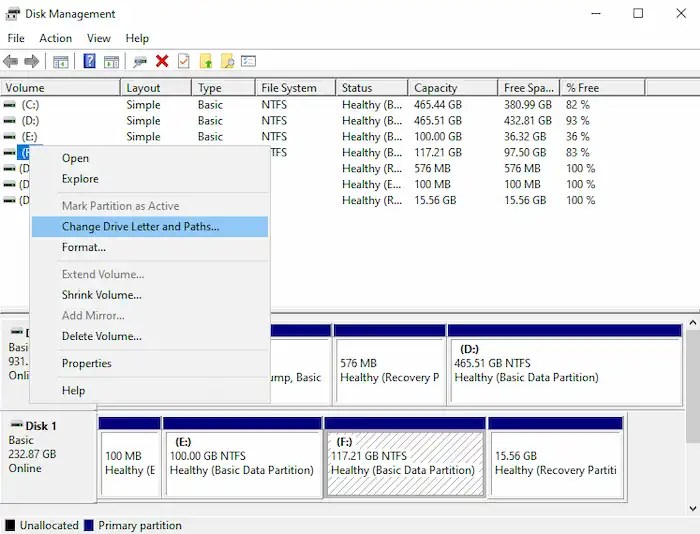Click the drive icon beside volume (D:)
The image size is (700, 534).
9,121
